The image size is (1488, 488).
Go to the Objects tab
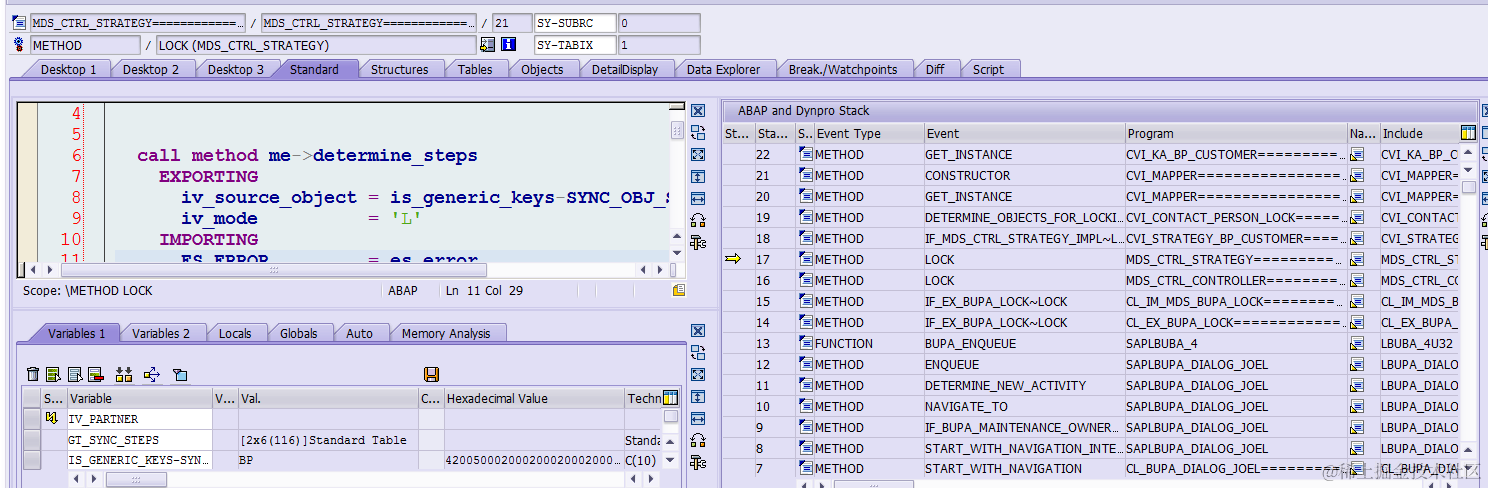(x=542, y=69)
